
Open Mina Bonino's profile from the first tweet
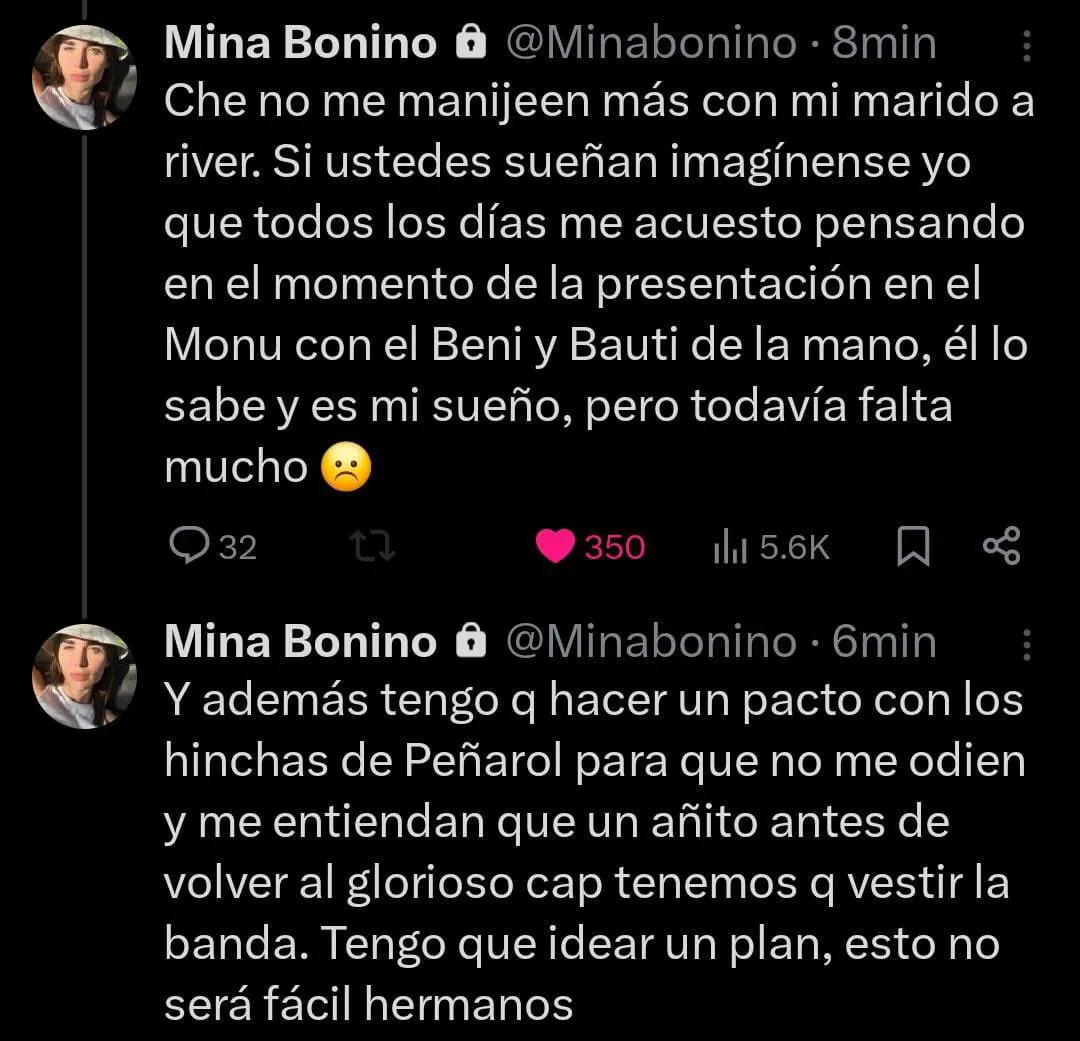(298, 41)
